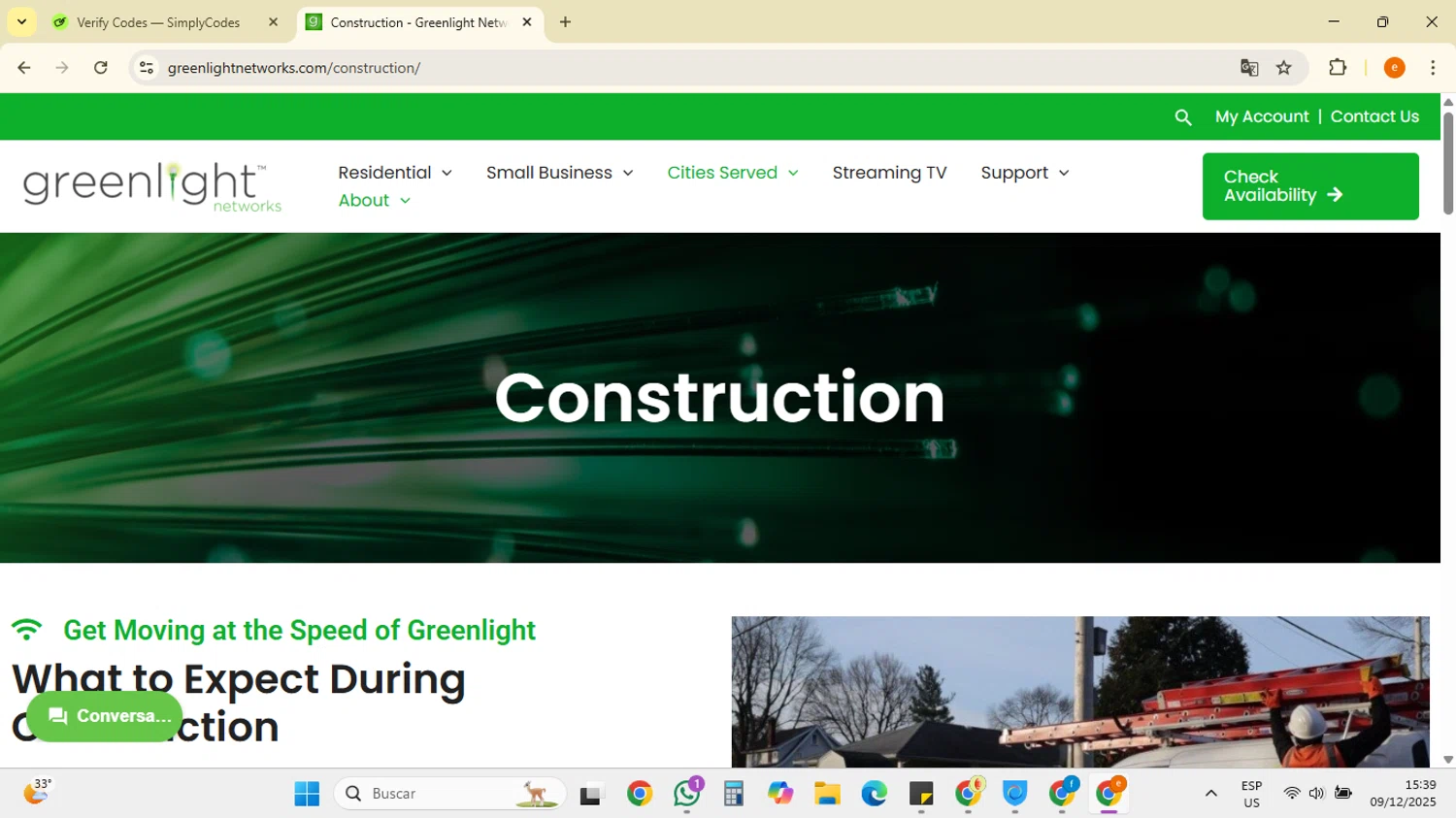The height and width of the screenshot is (818, 1456).
Task: Open the Wi-Fi network tray icon
Action: [1291, 794]
